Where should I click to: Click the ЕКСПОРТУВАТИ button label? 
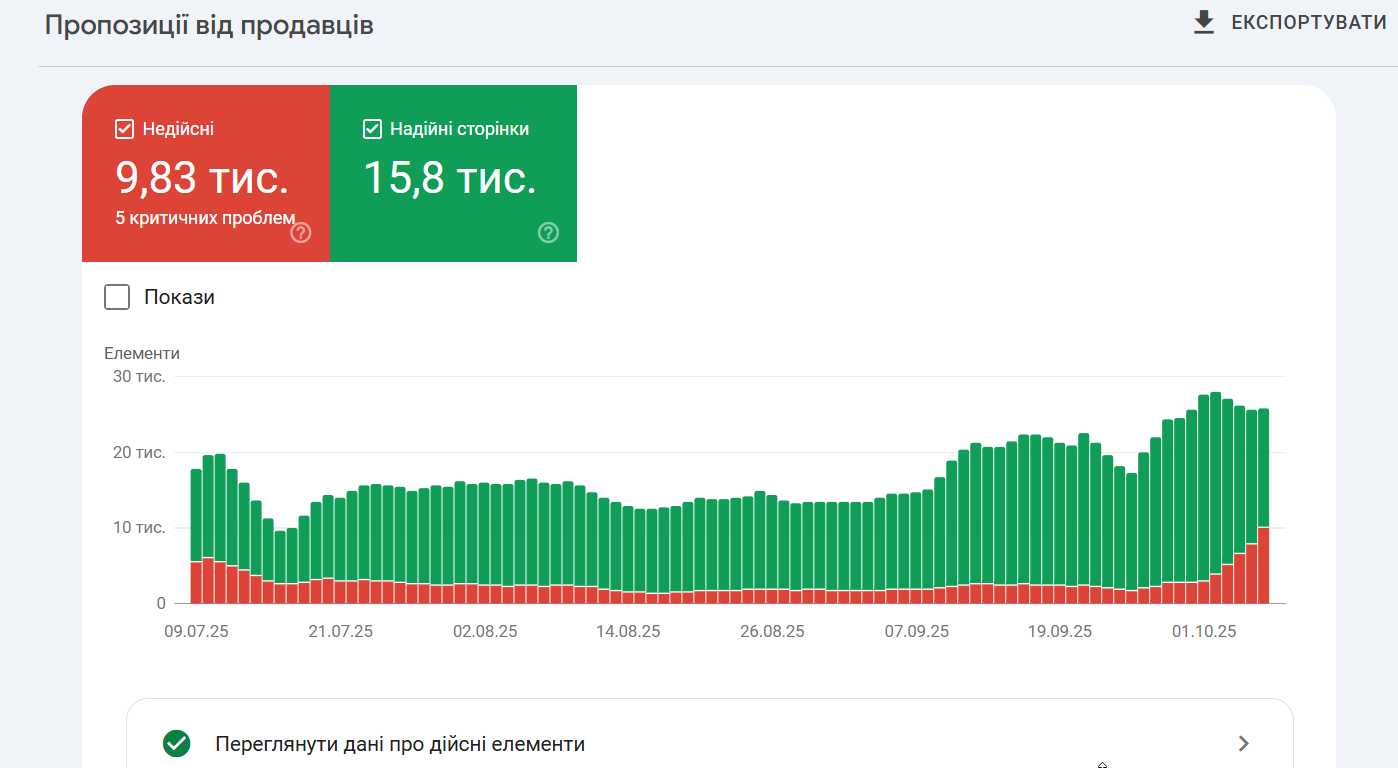[1309, 22]
